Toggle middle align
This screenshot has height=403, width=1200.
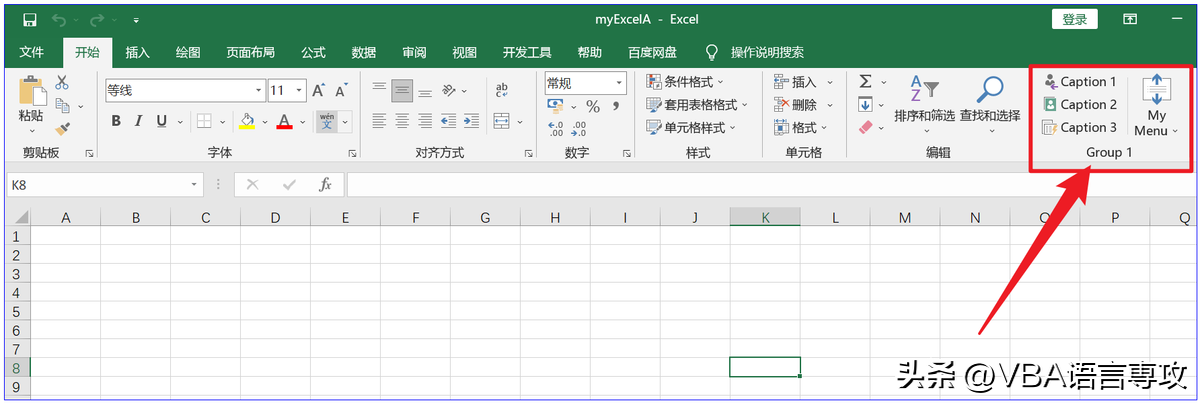point(402,90)
